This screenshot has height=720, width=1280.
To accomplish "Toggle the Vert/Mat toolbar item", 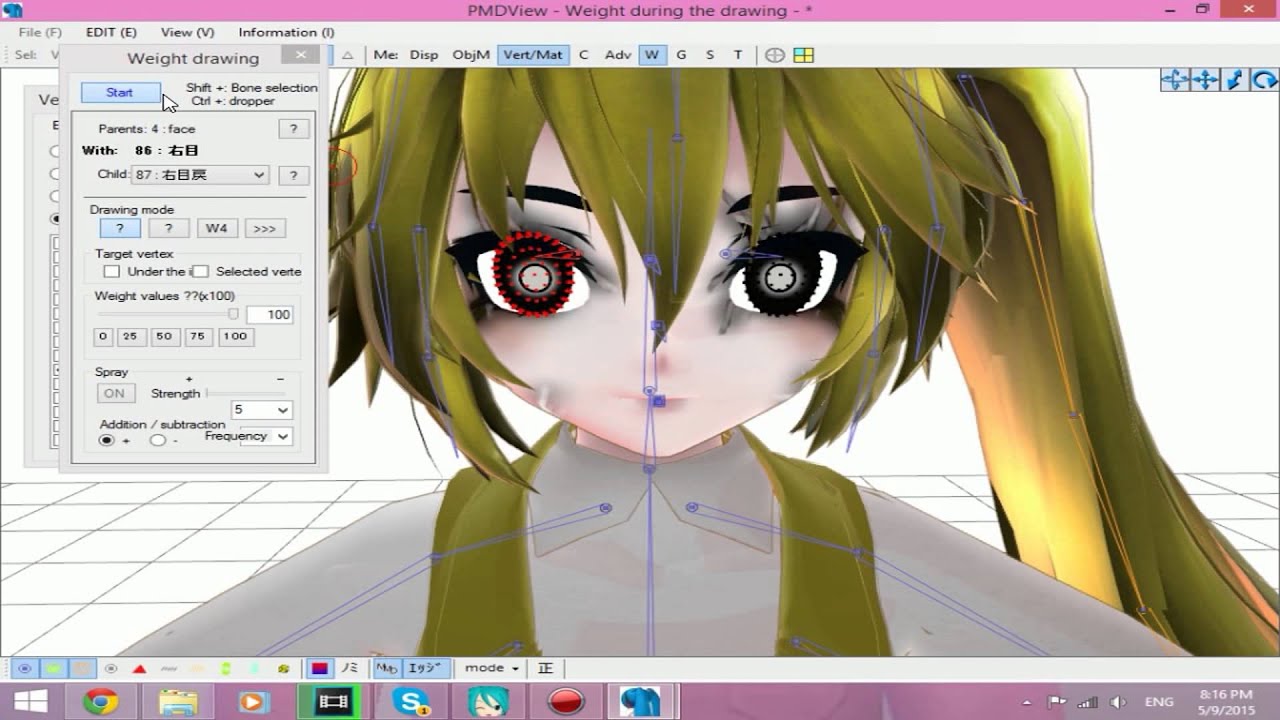I will pyautogui.click(x=533, y=55).
